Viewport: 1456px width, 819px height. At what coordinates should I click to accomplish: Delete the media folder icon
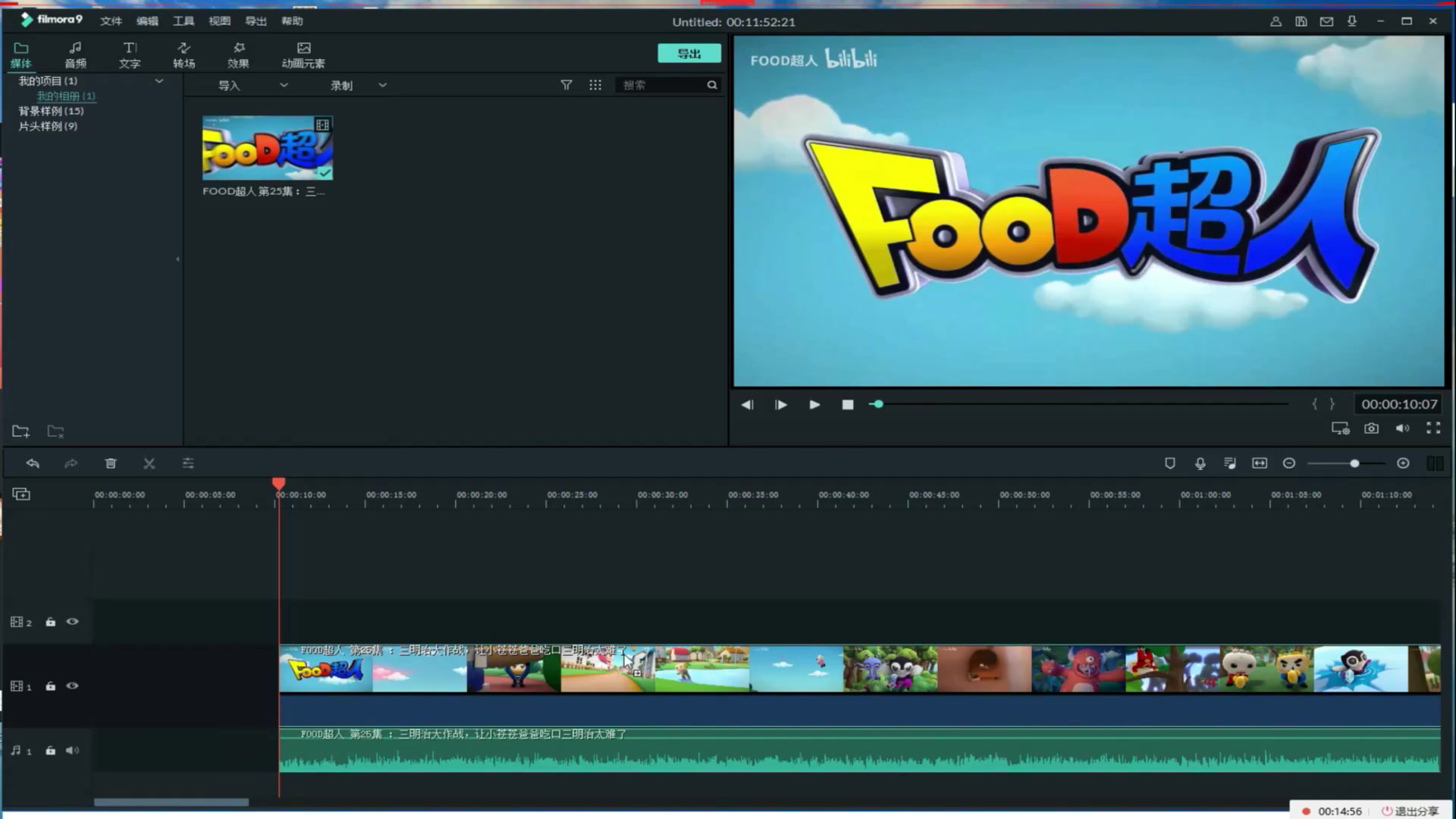[x=56, y=431]
